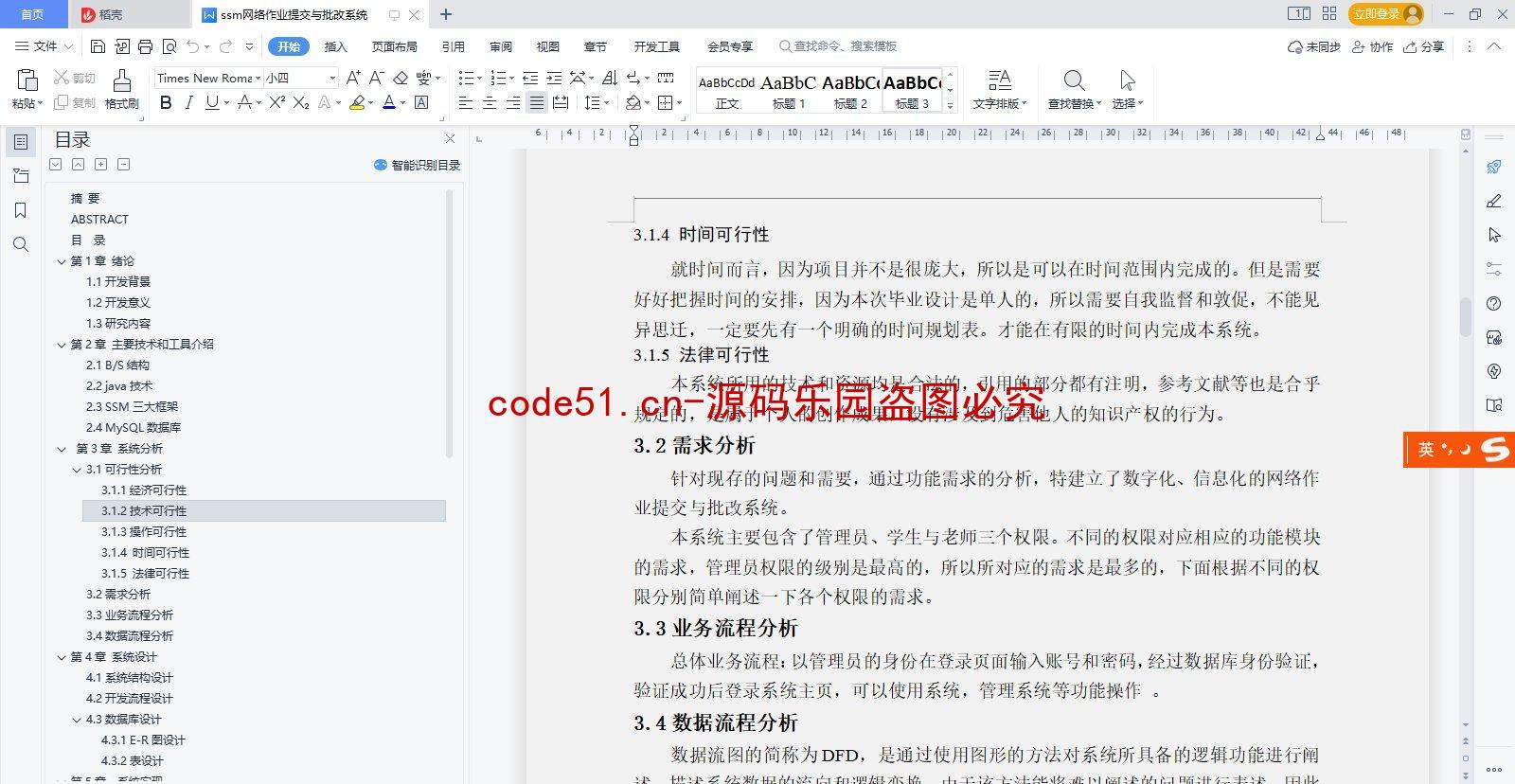Close the table of contents panel
The width and height of the screenshot is (1515, 784).
(450, 139)
